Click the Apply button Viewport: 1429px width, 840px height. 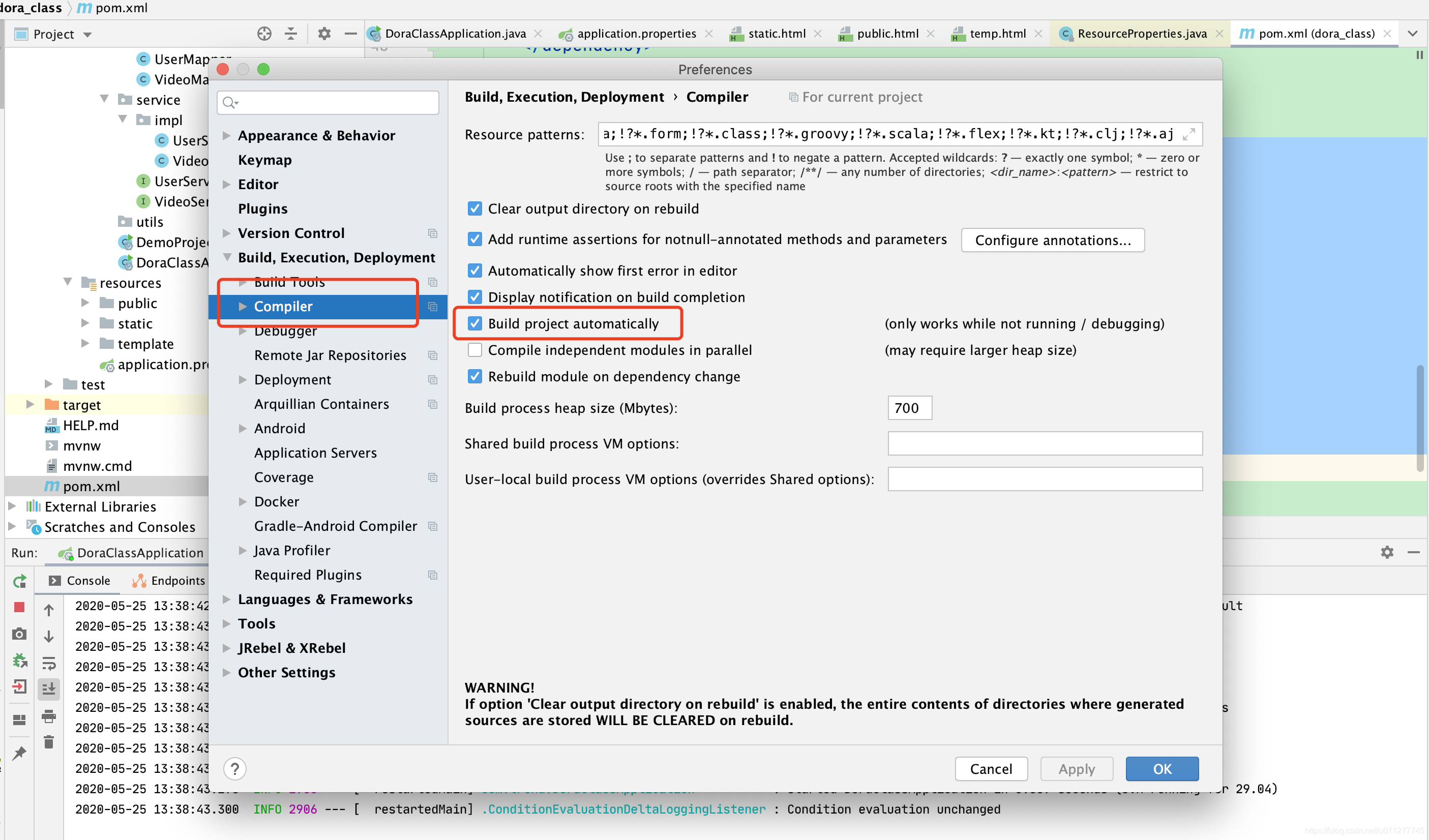tap(1076, 769)
